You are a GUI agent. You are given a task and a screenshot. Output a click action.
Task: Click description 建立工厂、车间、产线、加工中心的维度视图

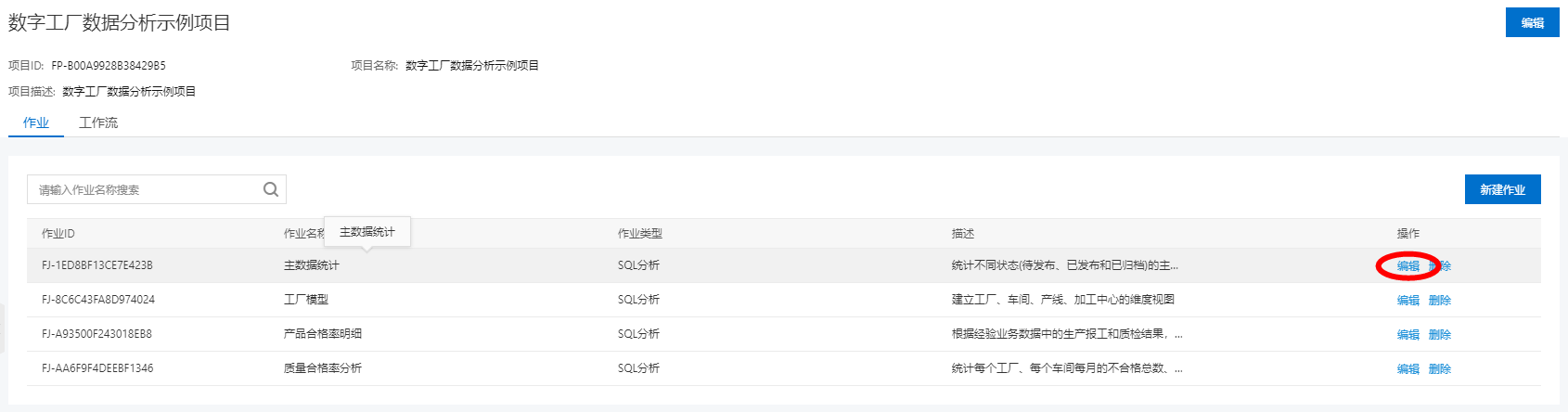pos(1063,300)
